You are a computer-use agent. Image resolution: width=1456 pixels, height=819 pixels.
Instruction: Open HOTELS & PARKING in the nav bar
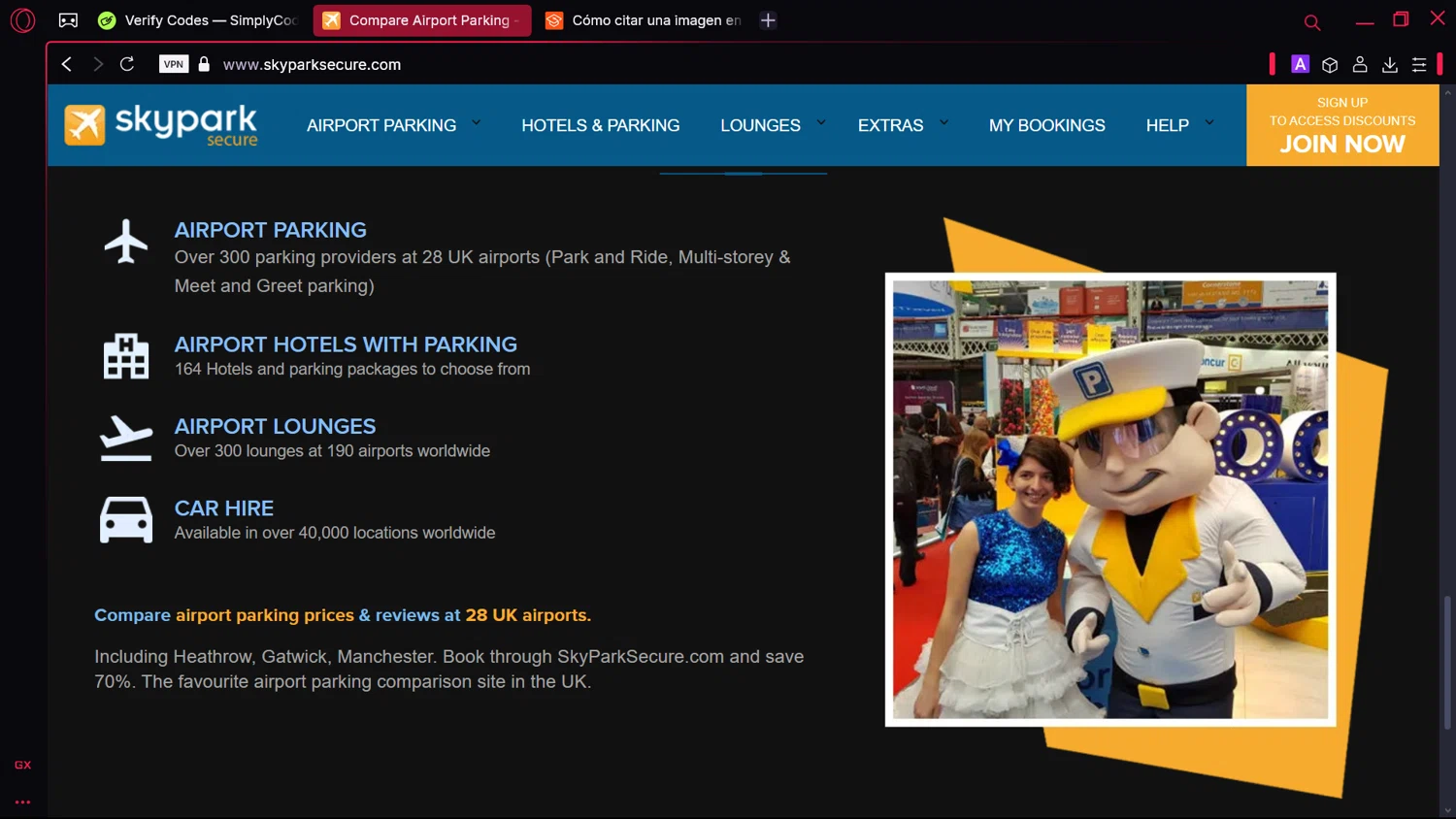click(601, 125)
